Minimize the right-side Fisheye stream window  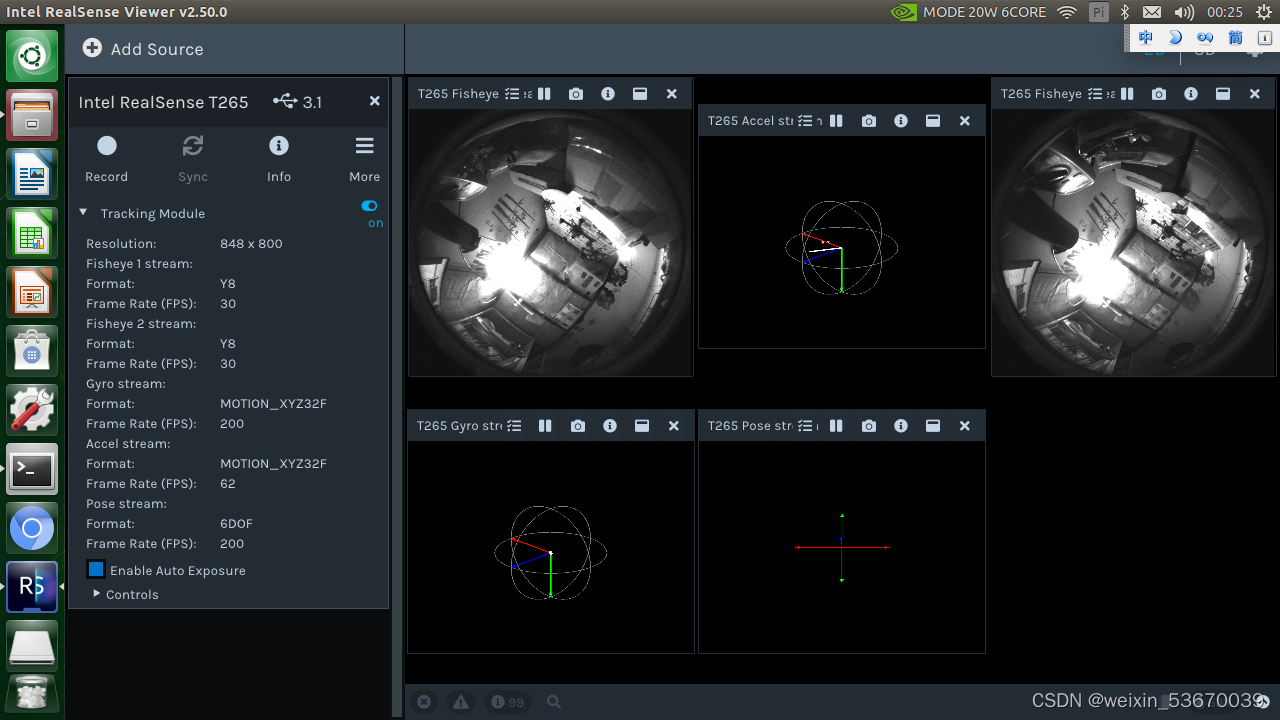tap(1223, 93)
